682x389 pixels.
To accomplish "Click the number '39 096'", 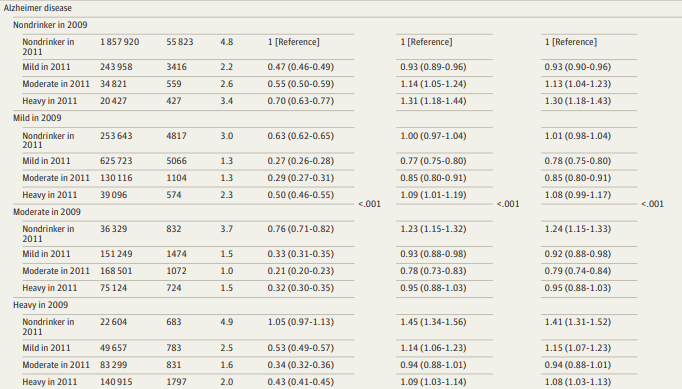I will tap(114, 195).
